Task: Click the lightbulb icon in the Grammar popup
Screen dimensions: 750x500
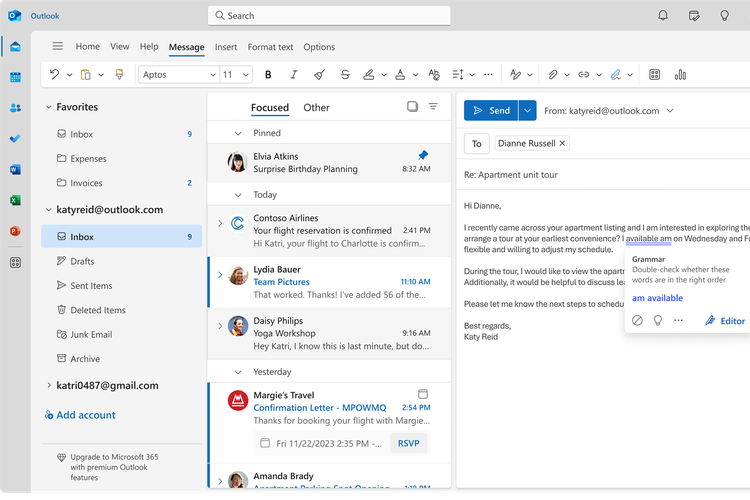Action: (x=658, y=321)
